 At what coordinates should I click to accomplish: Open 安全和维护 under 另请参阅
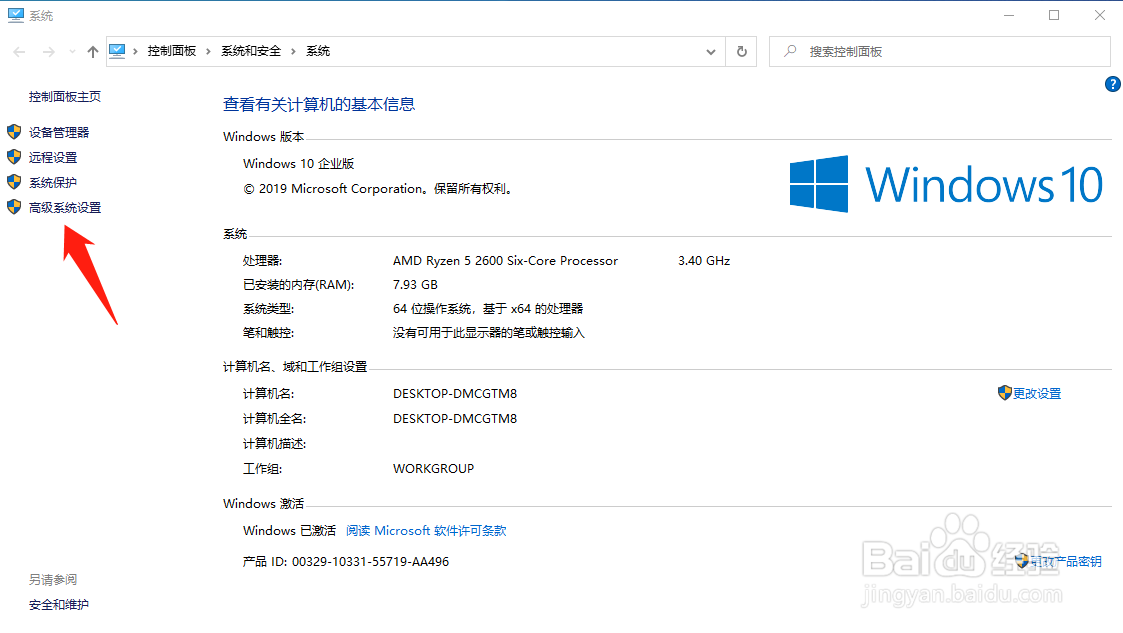point(59,605)
